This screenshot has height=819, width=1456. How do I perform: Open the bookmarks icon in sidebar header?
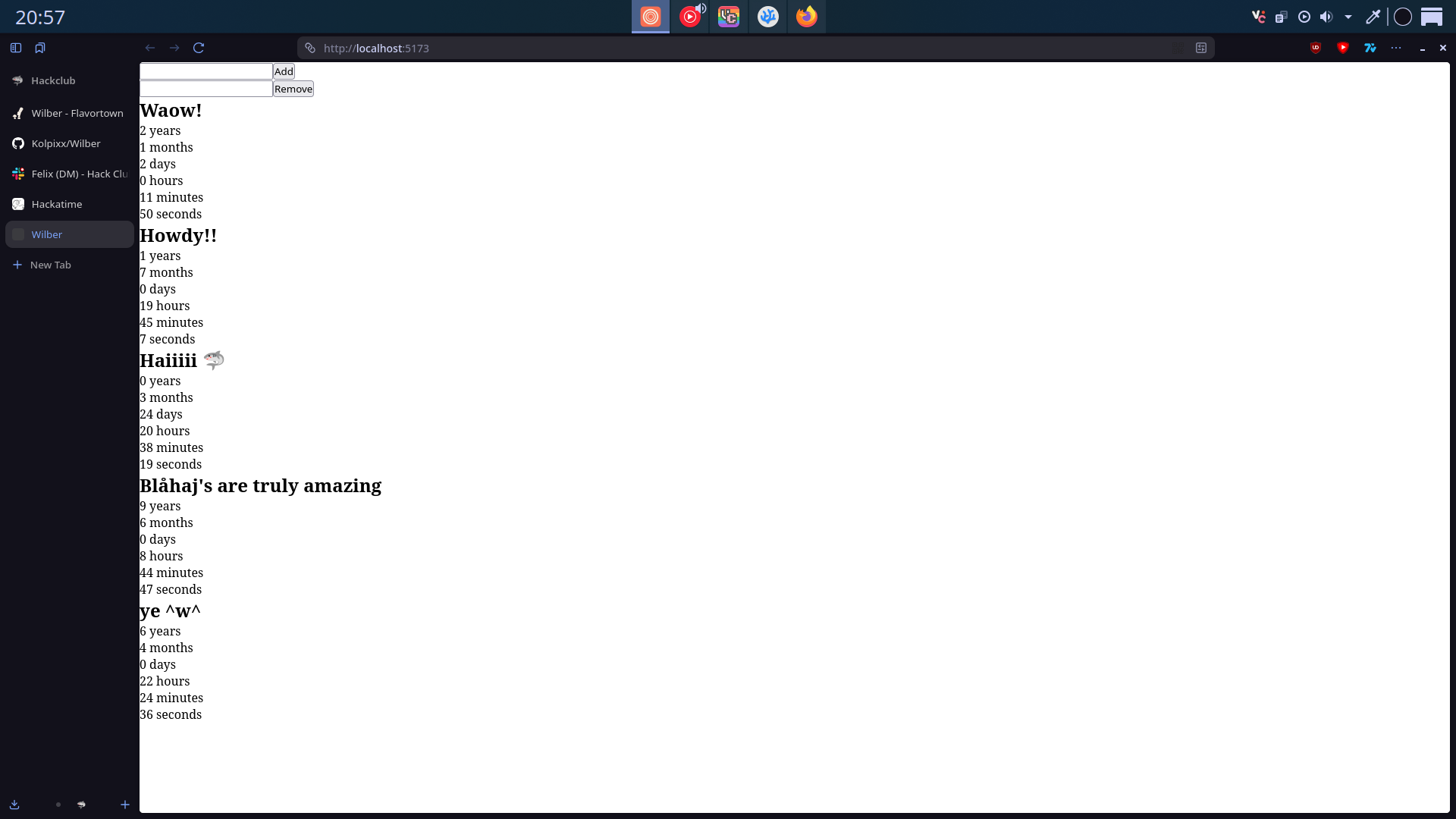tap(40, 48)
